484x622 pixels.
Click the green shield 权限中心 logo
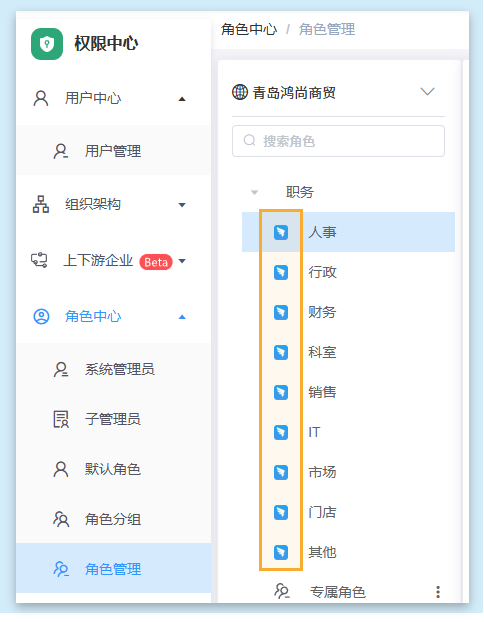tap(47, 44)
